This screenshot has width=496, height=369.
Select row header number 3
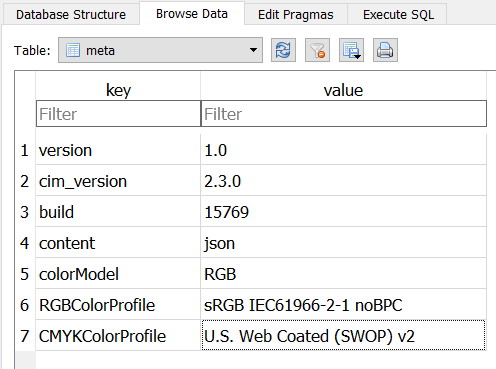(25, 211)
